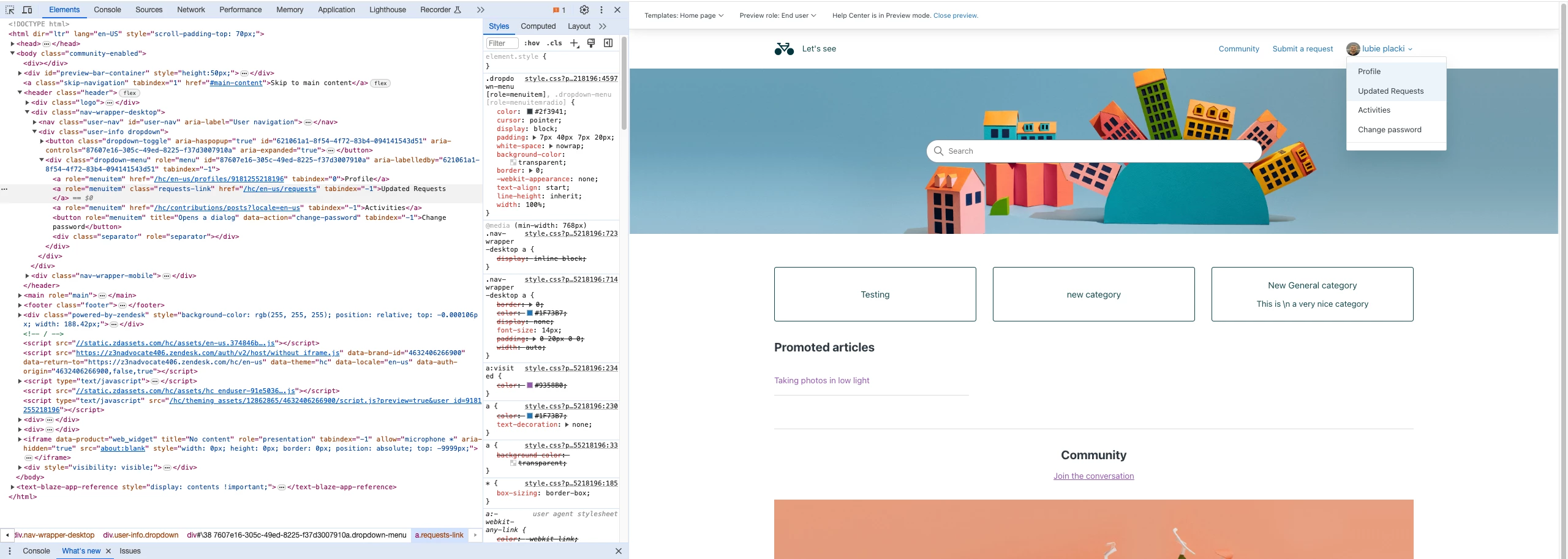Toggle flex badge on skip-navigation link
Image resolution: width=1568 pixels, height=559 pixels.
point(380,83)
